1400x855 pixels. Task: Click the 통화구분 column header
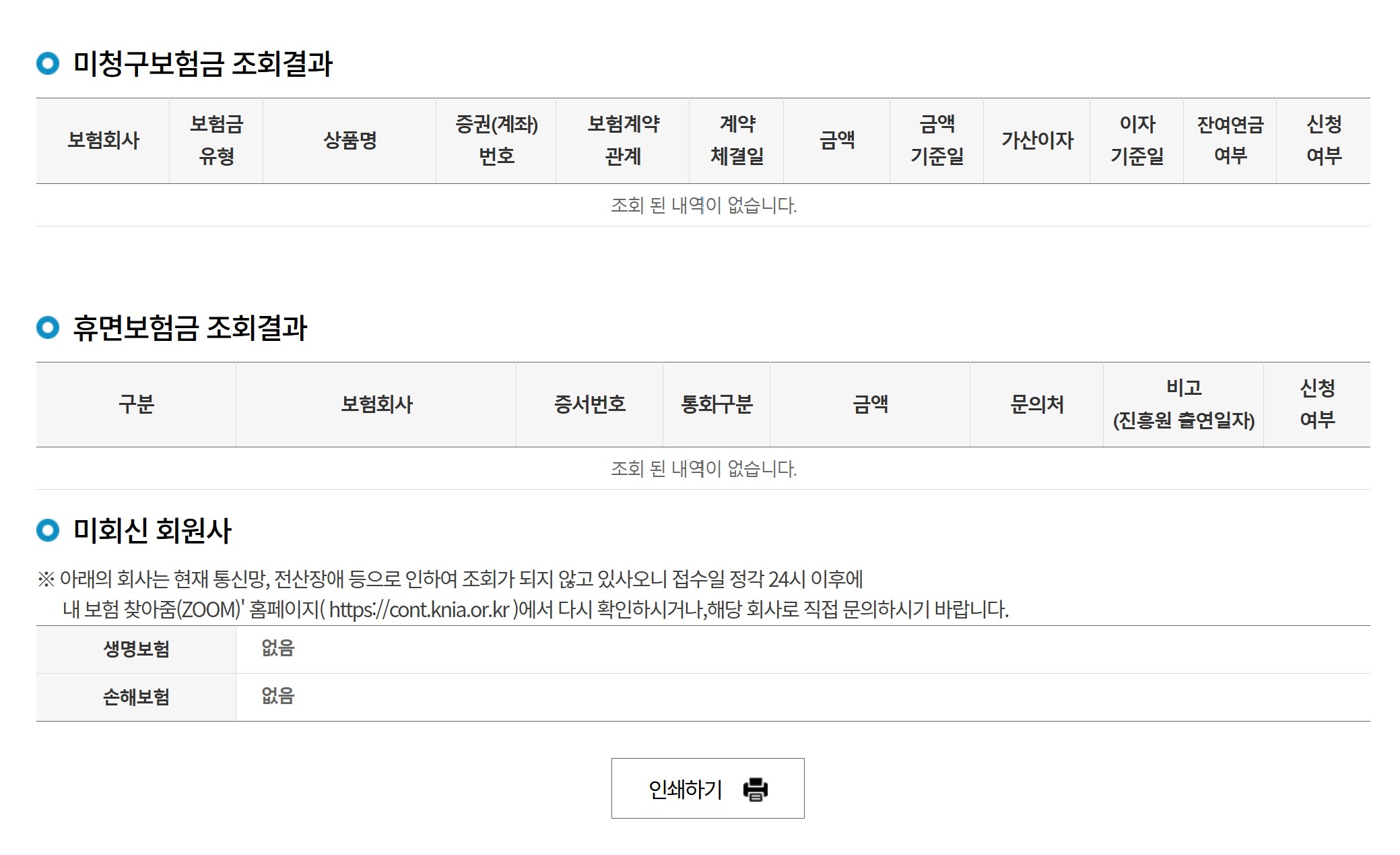[x=716, y=404]
